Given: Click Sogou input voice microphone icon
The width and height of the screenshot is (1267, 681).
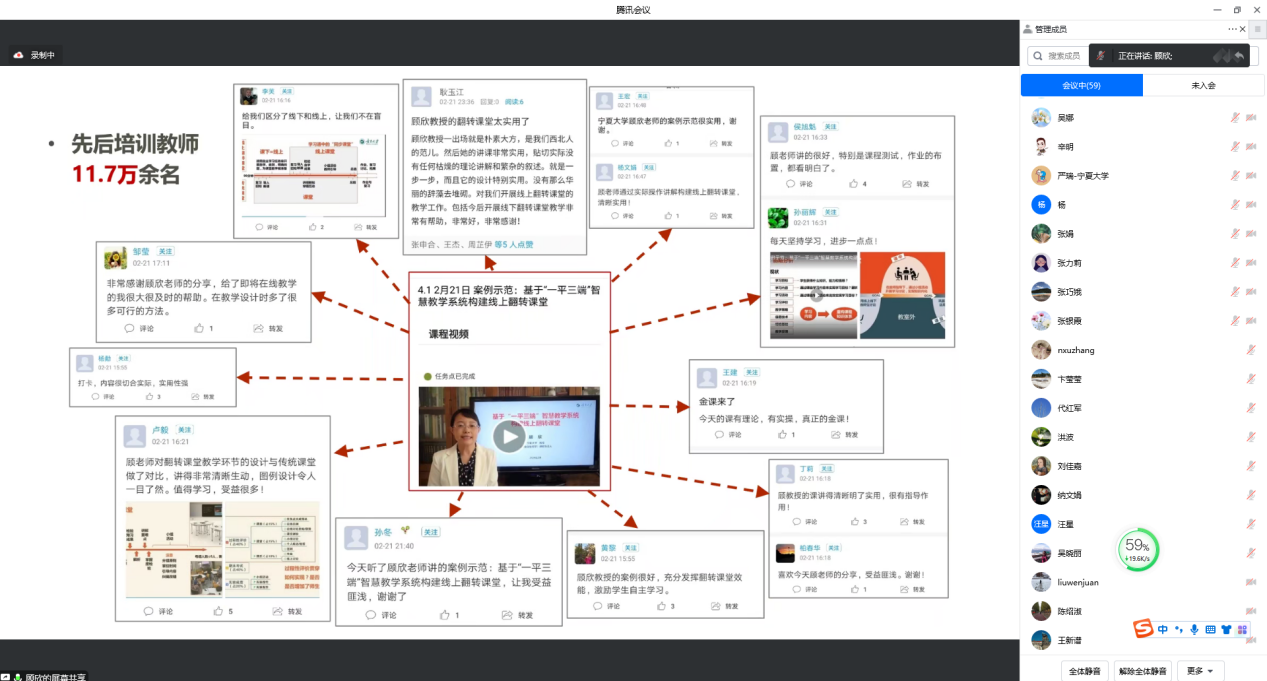Looking at the screenshot, I should pyautogui.click(x=1194, y=629).
